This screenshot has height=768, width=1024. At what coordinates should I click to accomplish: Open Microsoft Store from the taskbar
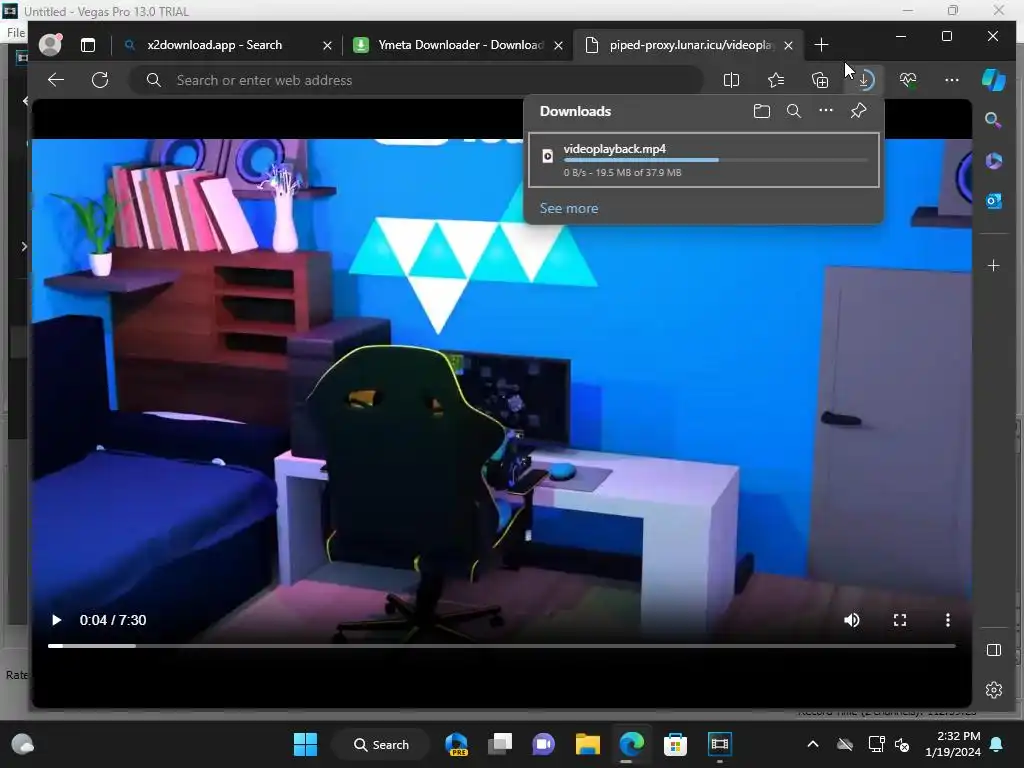click(675, 744)
